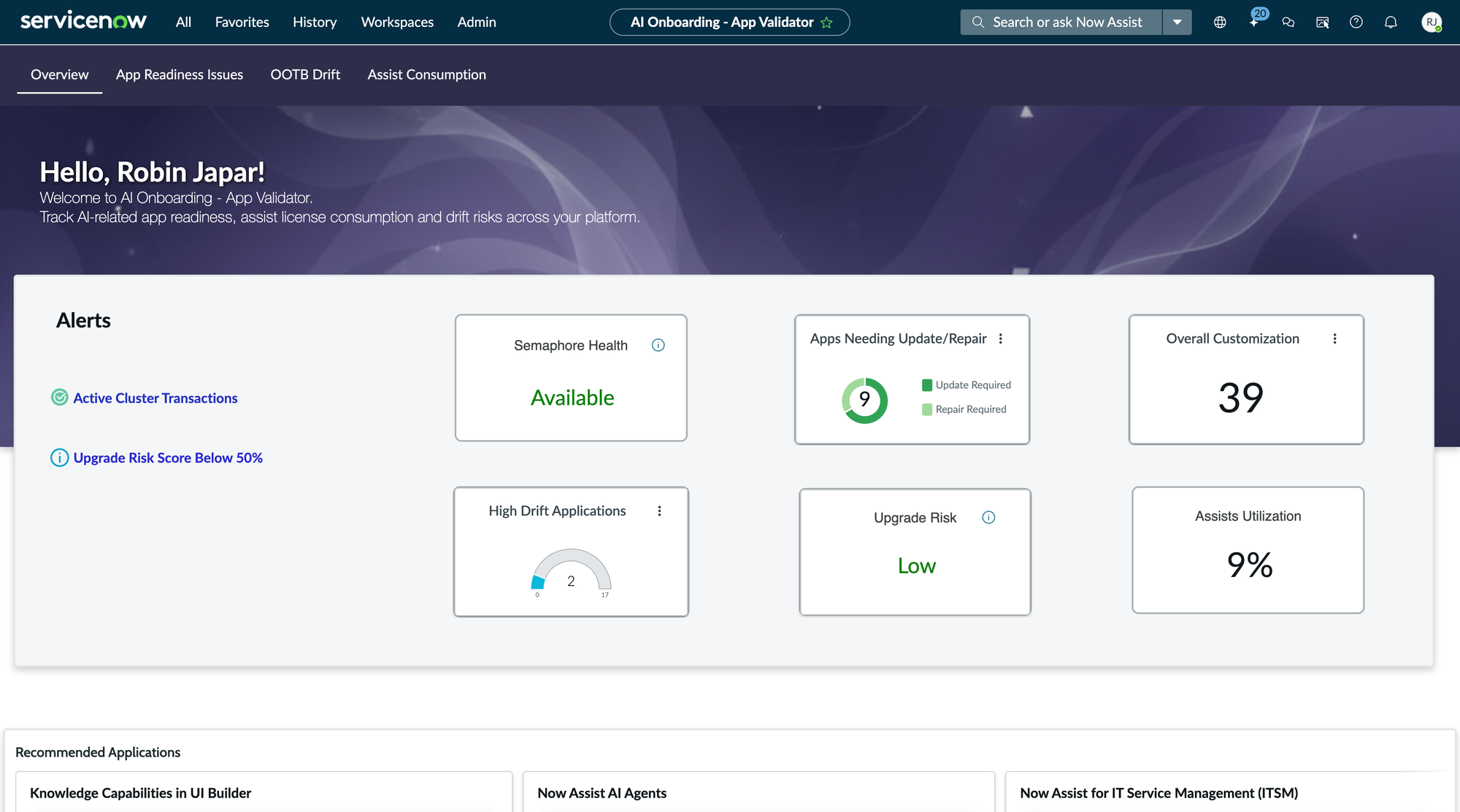Switch to OOTB Drift tab
The height and width of the screenshot is (812, 1460).
[305, 74]
